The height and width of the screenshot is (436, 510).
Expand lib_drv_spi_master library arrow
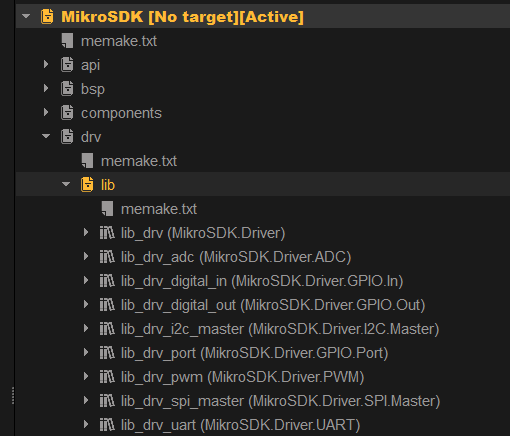[x=86, y=400]
